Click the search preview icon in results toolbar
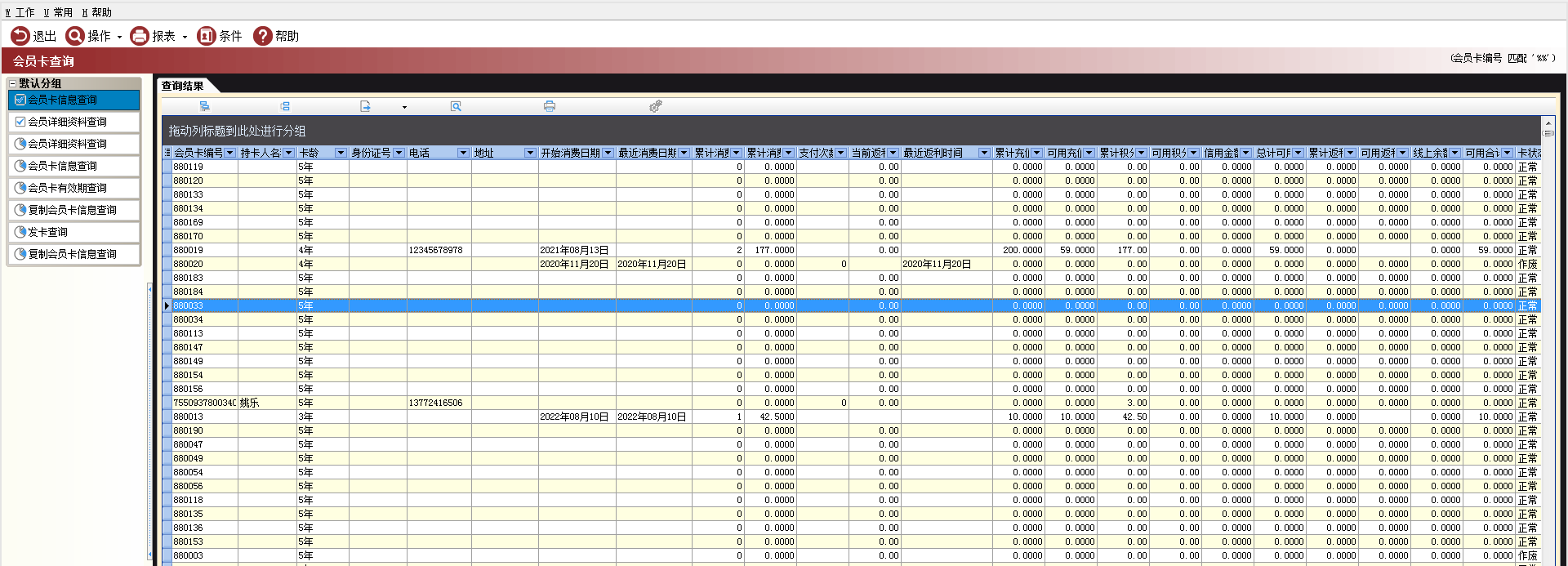 456,106
